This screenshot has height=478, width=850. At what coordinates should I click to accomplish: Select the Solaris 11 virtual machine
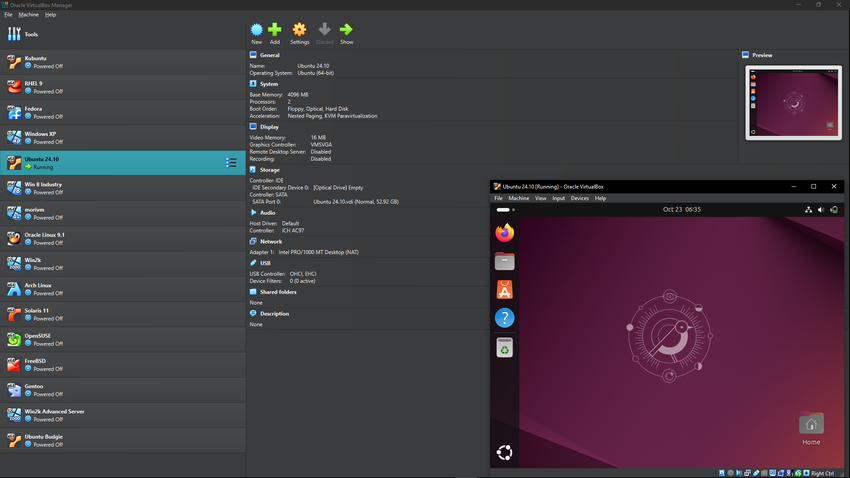click(123, 314)
